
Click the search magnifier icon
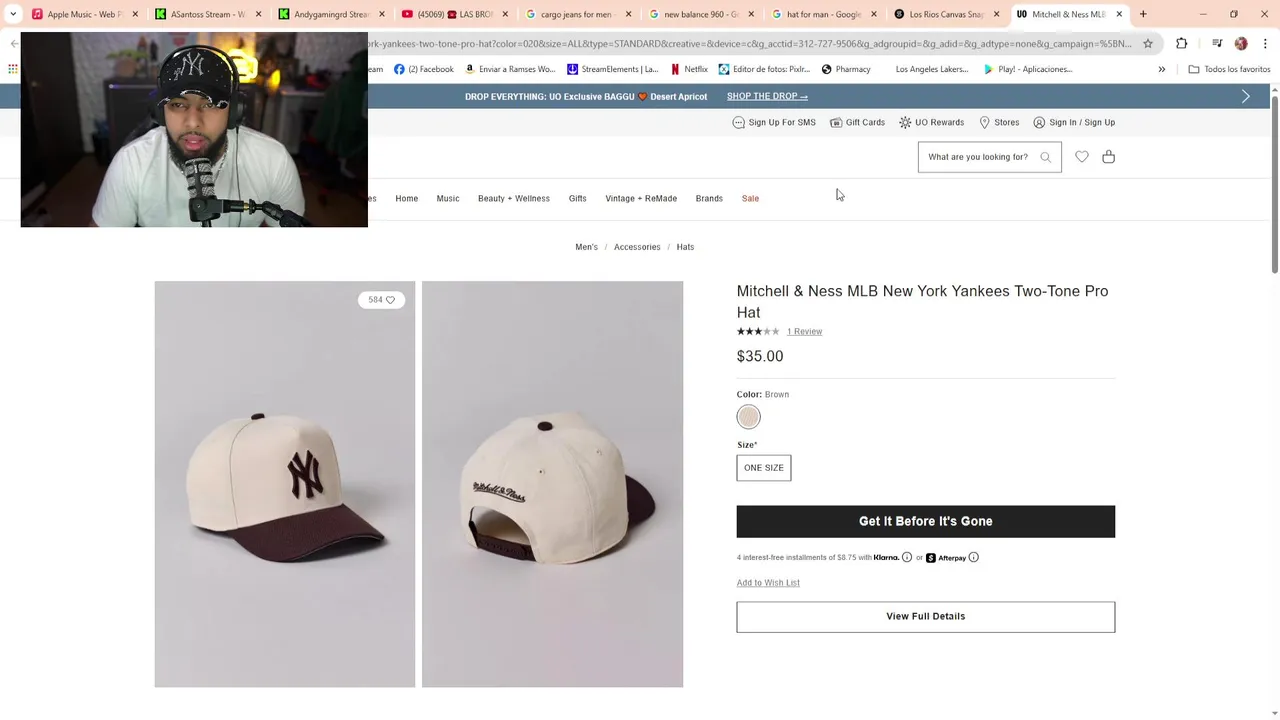click(1046, 157)
